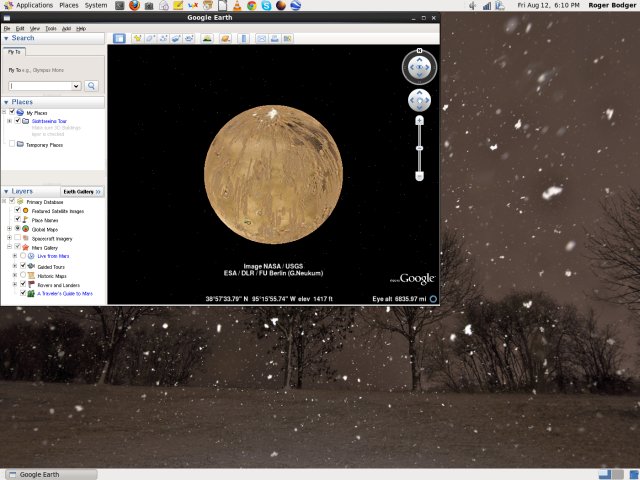Open the Earth Gallery button

82,191
